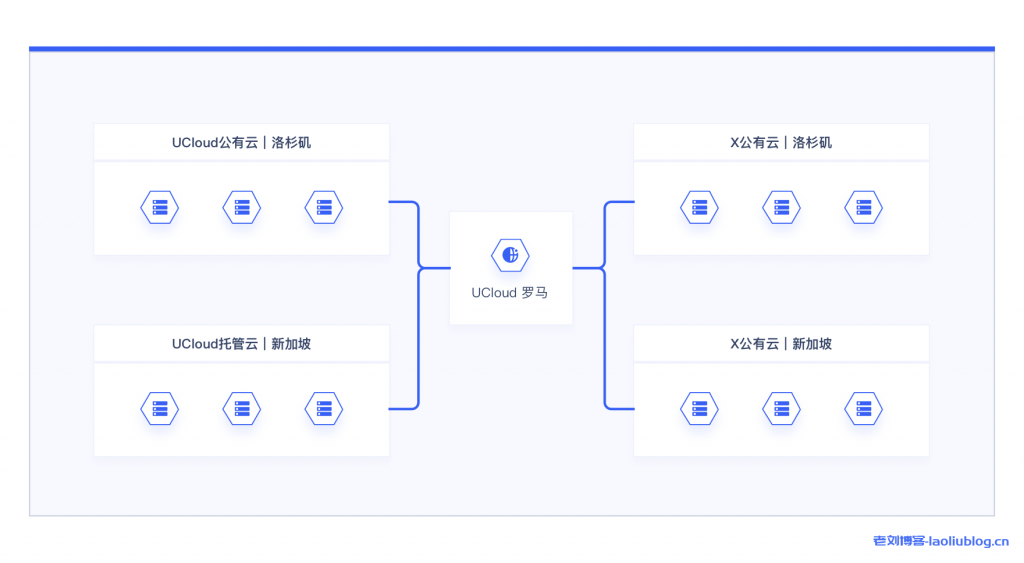The width and height of the screenshot is (1024, 563).
Task: Click the X公有云｜新加坡 header label
Action: 781,344
